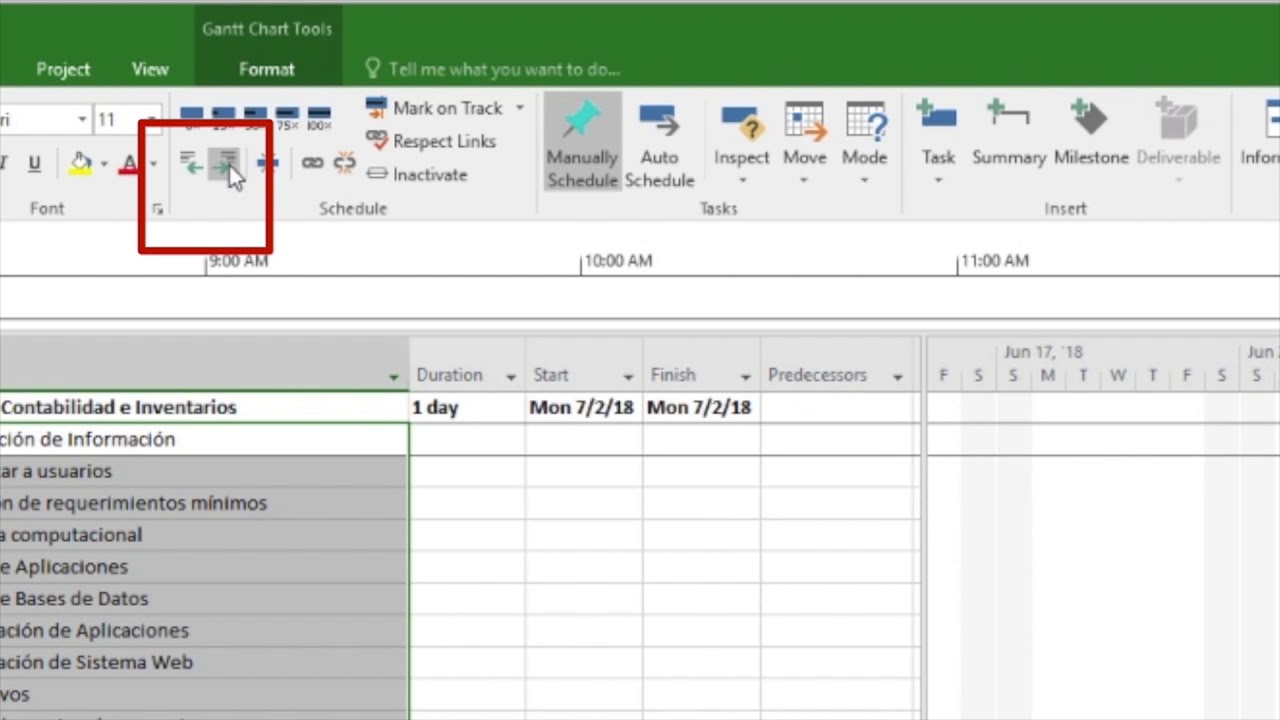Mark task 100% complete

[319, 118]
